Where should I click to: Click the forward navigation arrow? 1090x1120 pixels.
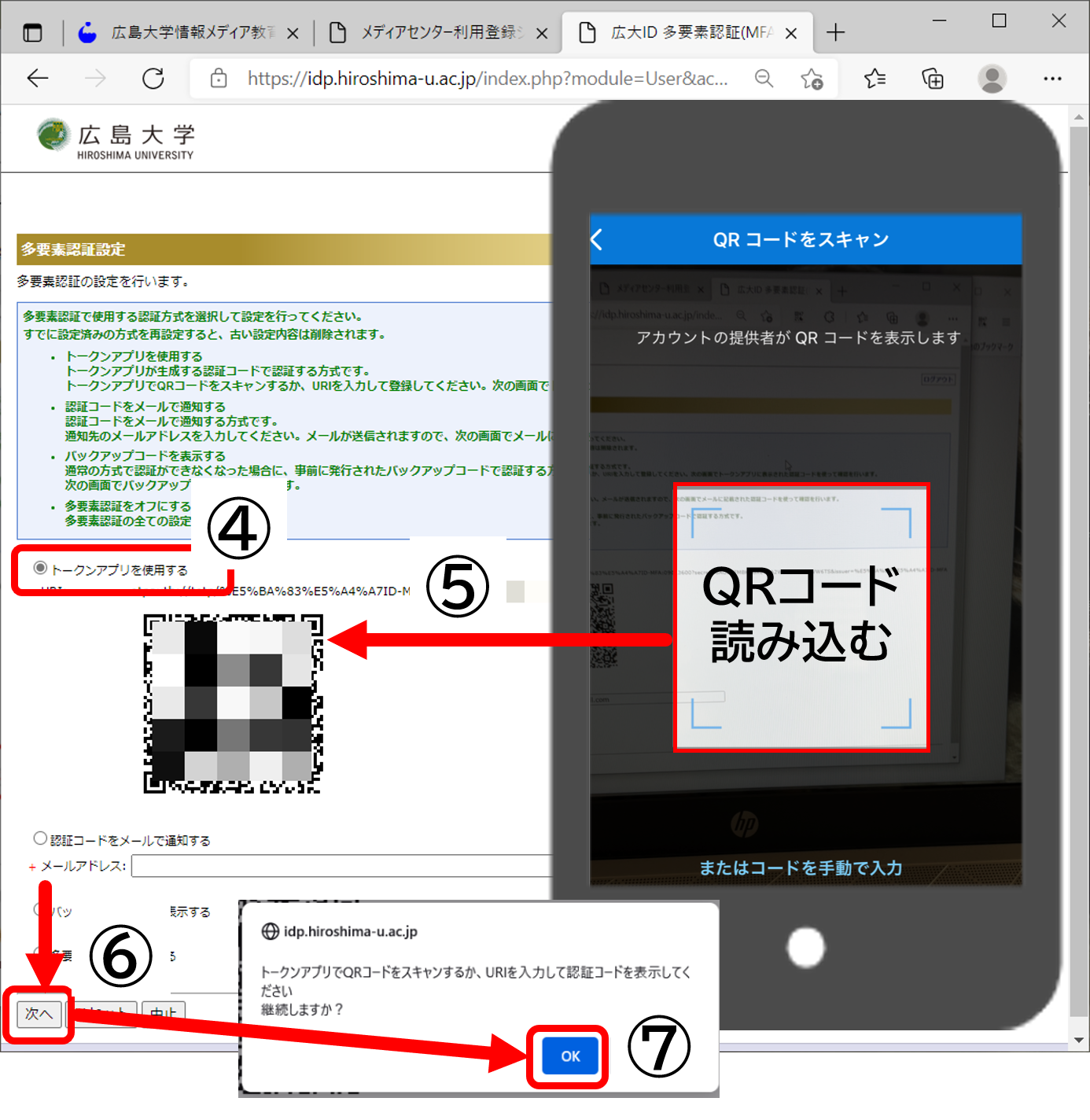click(95, 78)
